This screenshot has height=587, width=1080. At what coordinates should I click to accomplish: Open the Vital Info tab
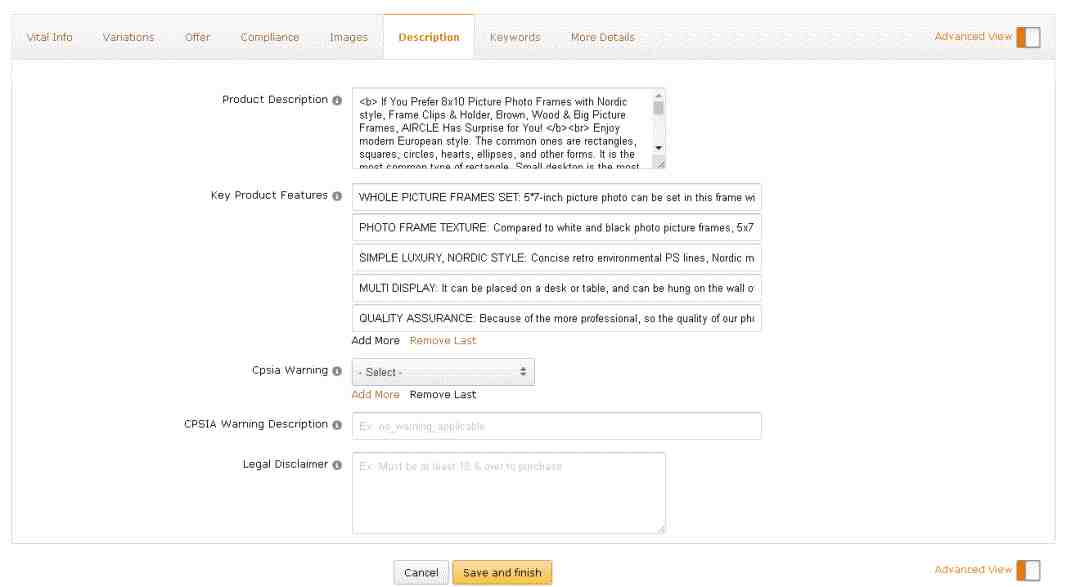pos(50,37)
